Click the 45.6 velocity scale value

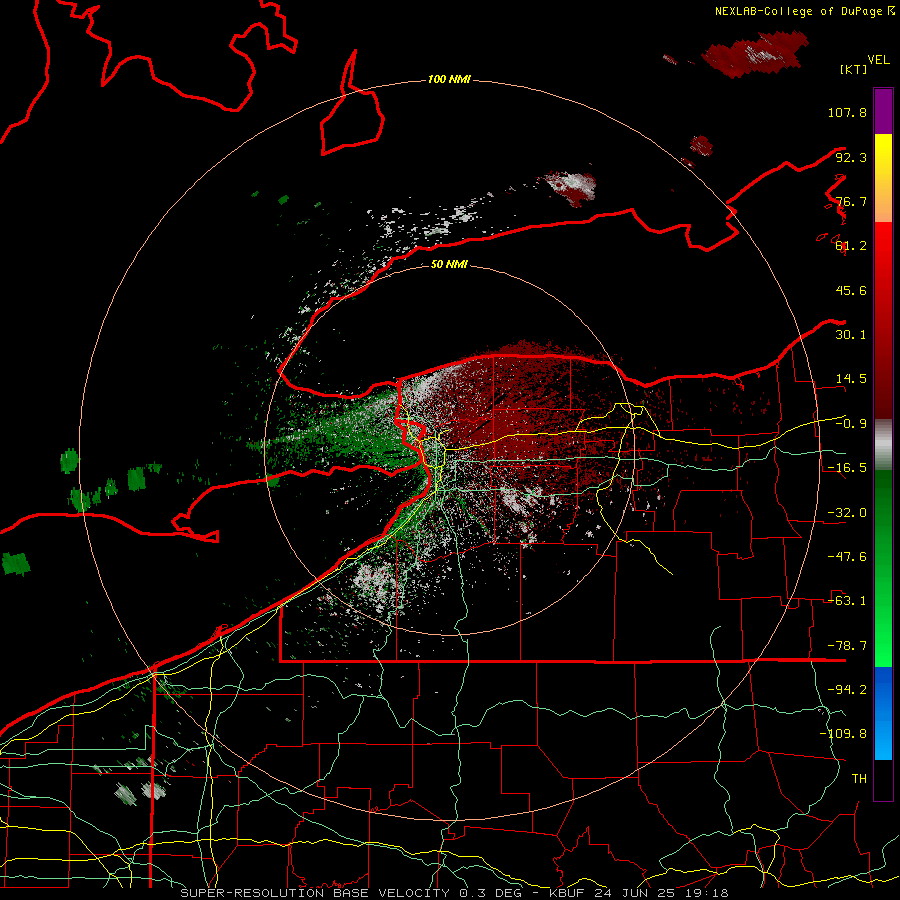tap(851, 290)
